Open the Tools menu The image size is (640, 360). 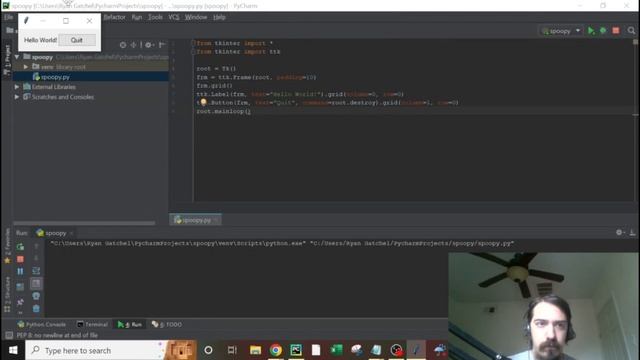click(x=155, y=17)
